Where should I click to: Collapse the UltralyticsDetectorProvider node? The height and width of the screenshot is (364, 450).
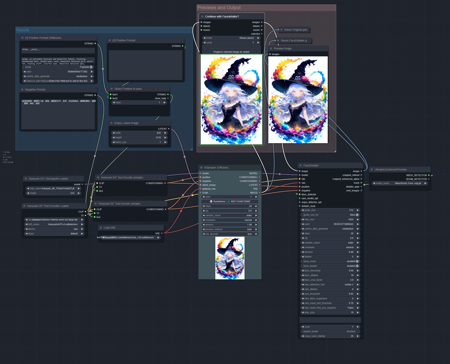point(372,170)
